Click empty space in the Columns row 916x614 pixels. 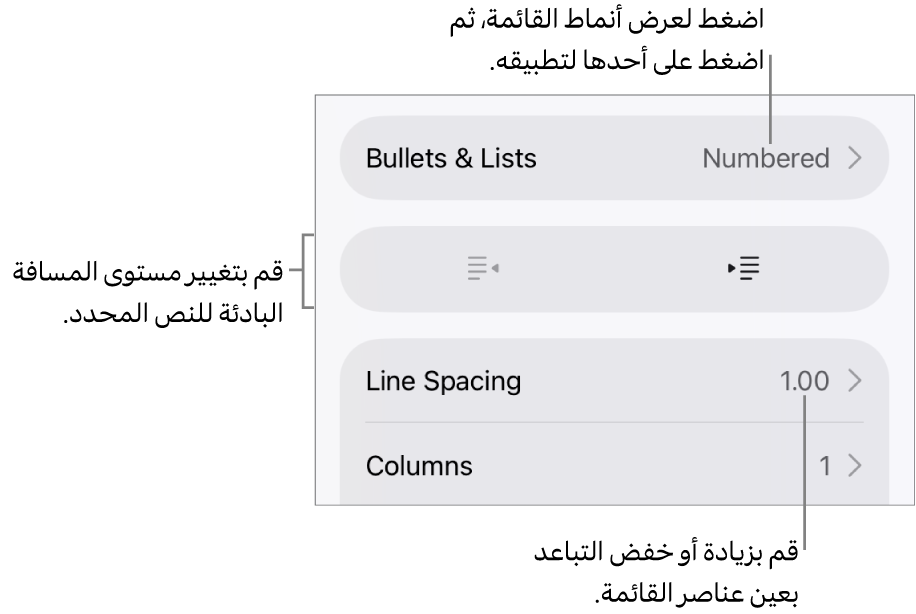[640, 466]
